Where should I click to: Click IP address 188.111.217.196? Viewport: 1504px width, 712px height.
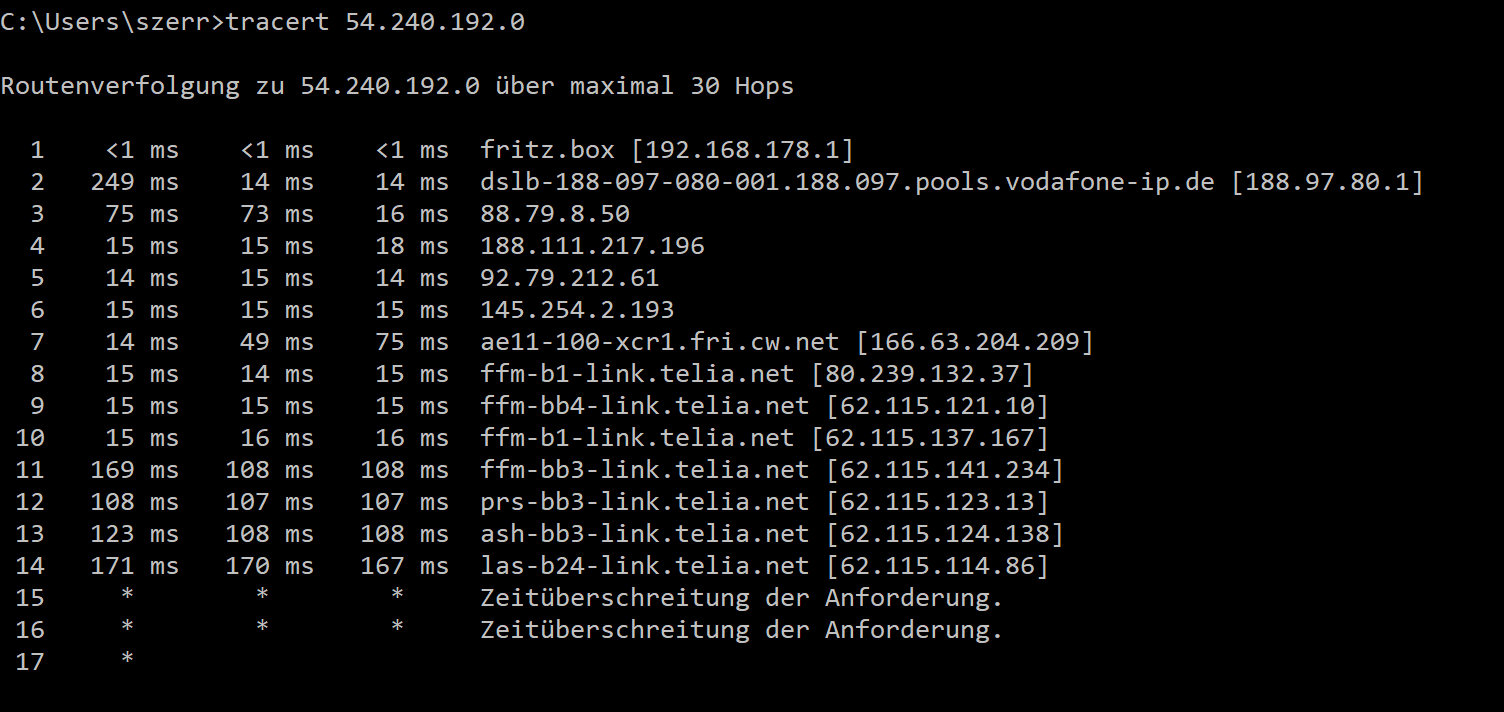coord(592,246)
